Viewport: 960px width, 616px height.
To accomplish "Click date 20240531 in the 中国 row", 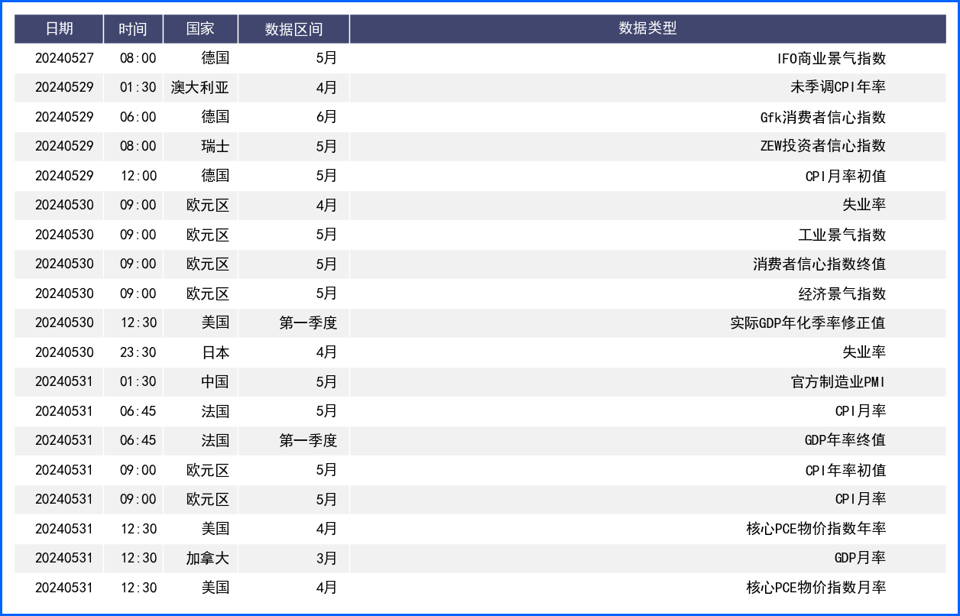I will (64, 381).
